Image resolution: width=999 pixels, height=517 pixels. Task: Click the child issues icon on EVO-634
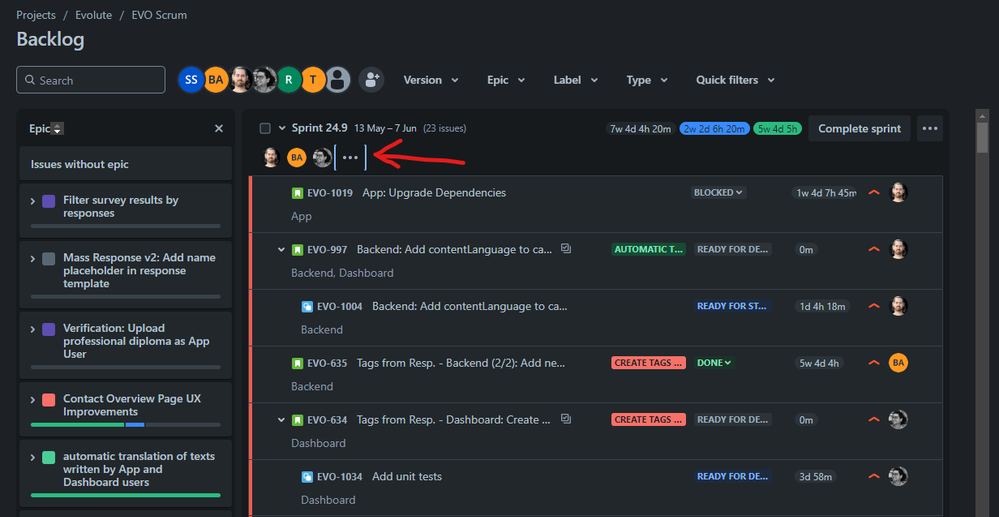566,418
